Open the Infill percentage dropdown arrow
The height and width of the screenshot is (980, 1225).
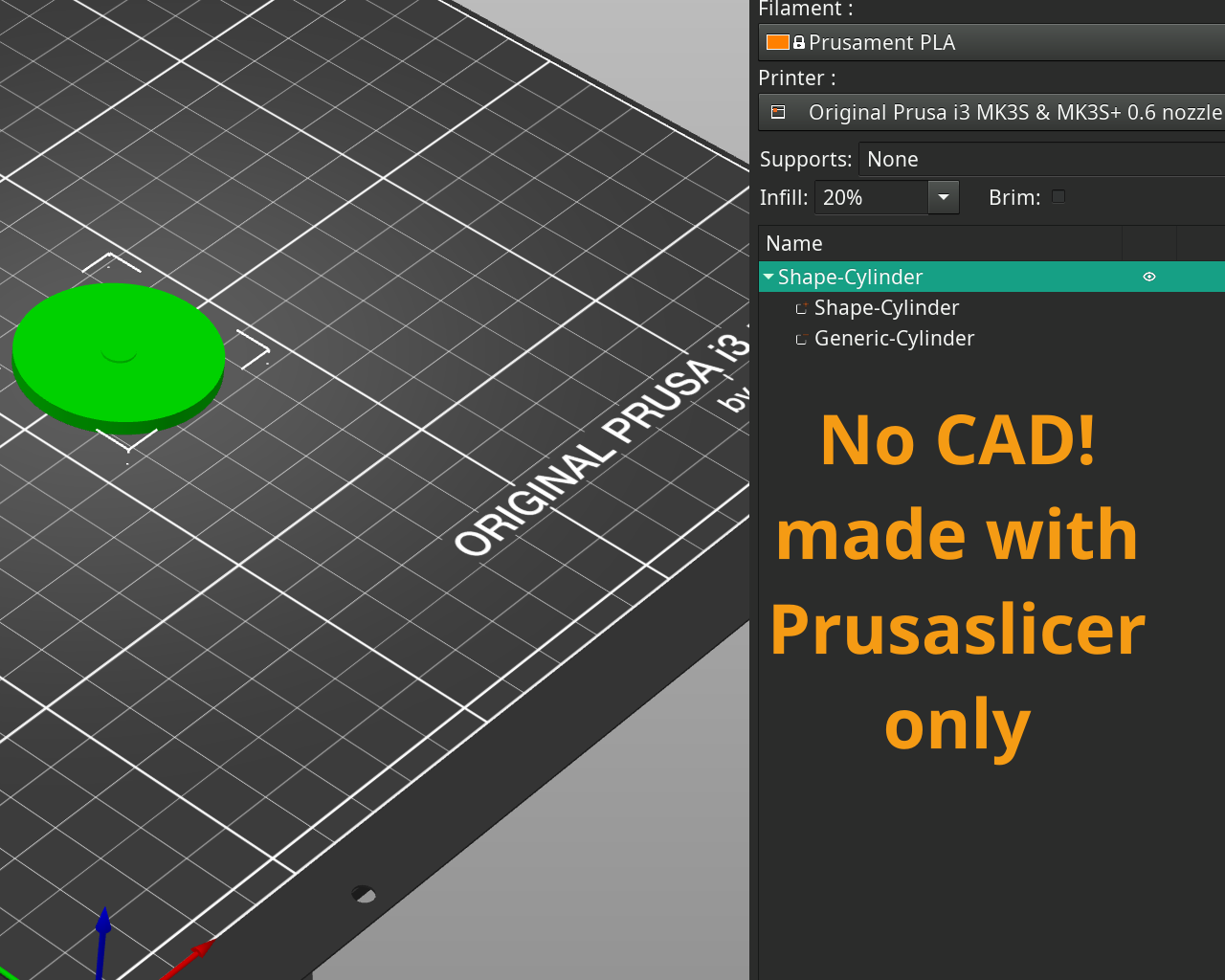tap(944, 197)
